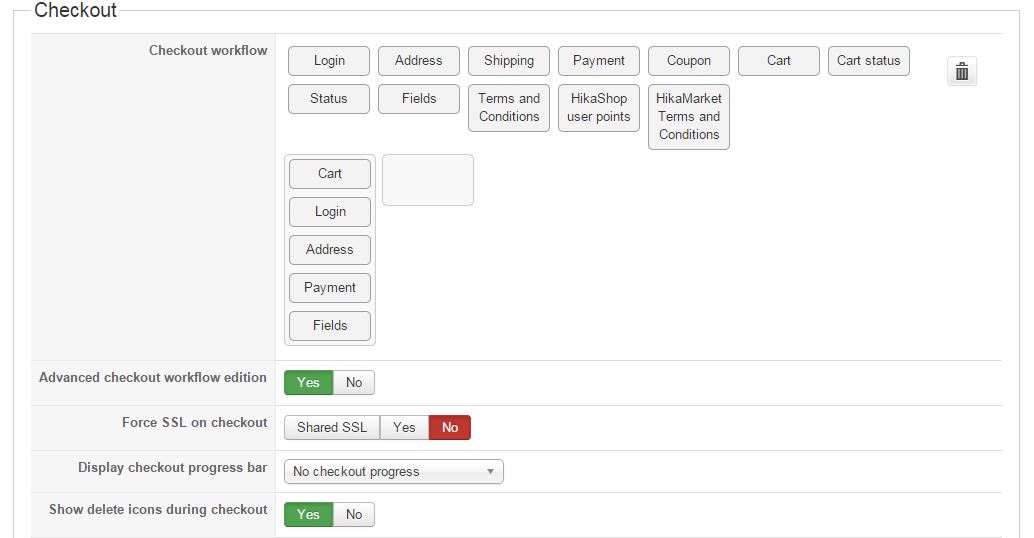Set Show delete icons to No

(x=354, y=514)
